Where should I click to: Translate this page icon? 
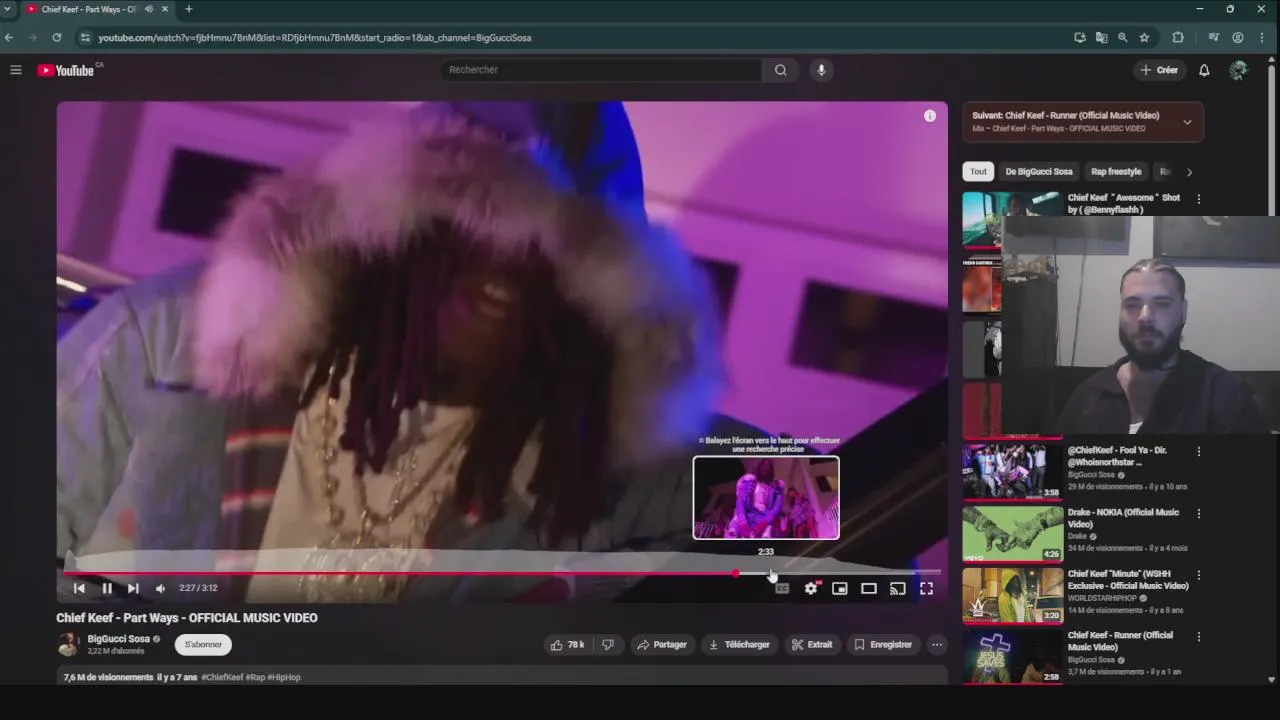pos(1101,38)
